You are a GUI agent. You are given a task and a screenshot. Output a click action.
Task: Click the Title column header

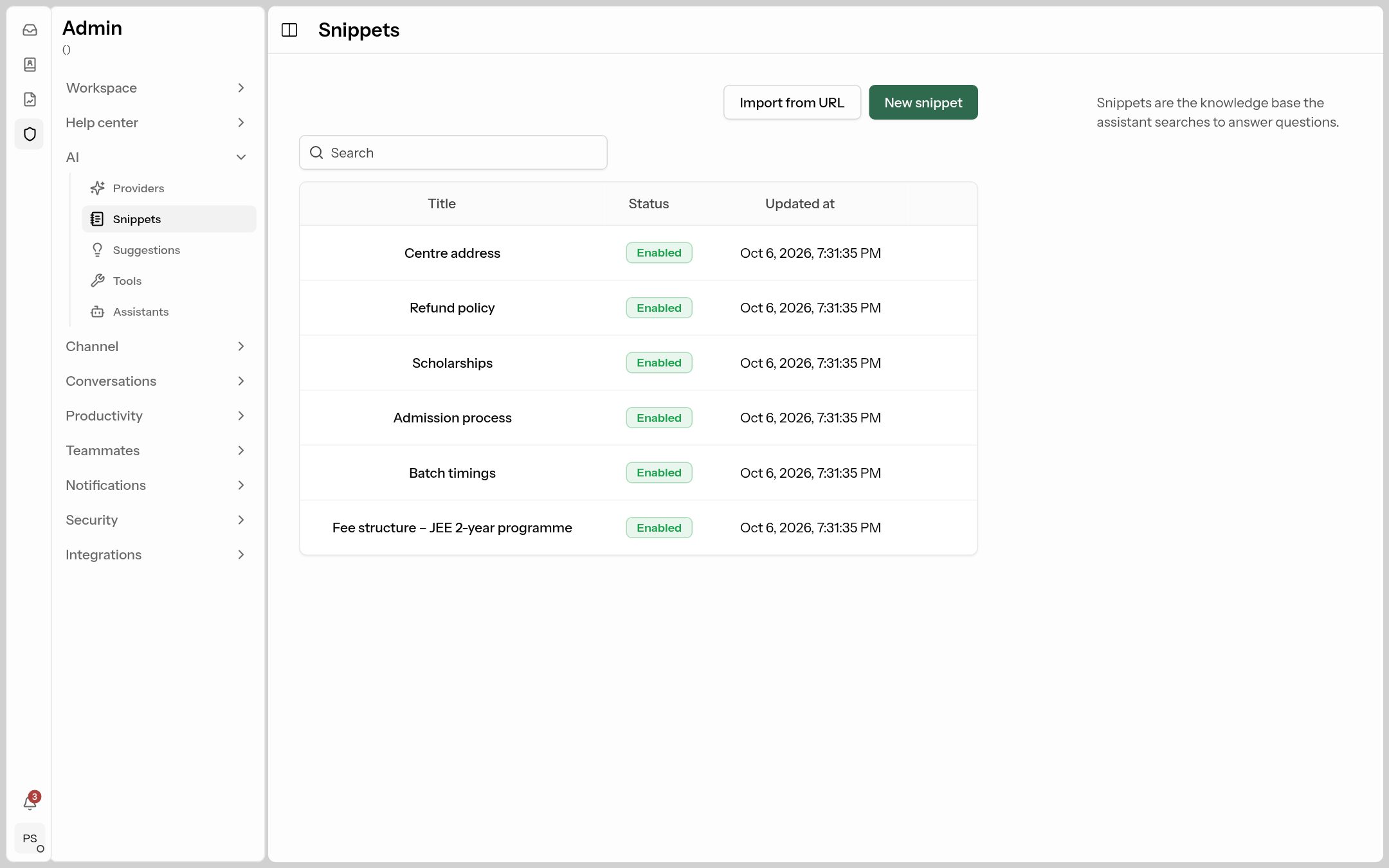click(442, 204)
